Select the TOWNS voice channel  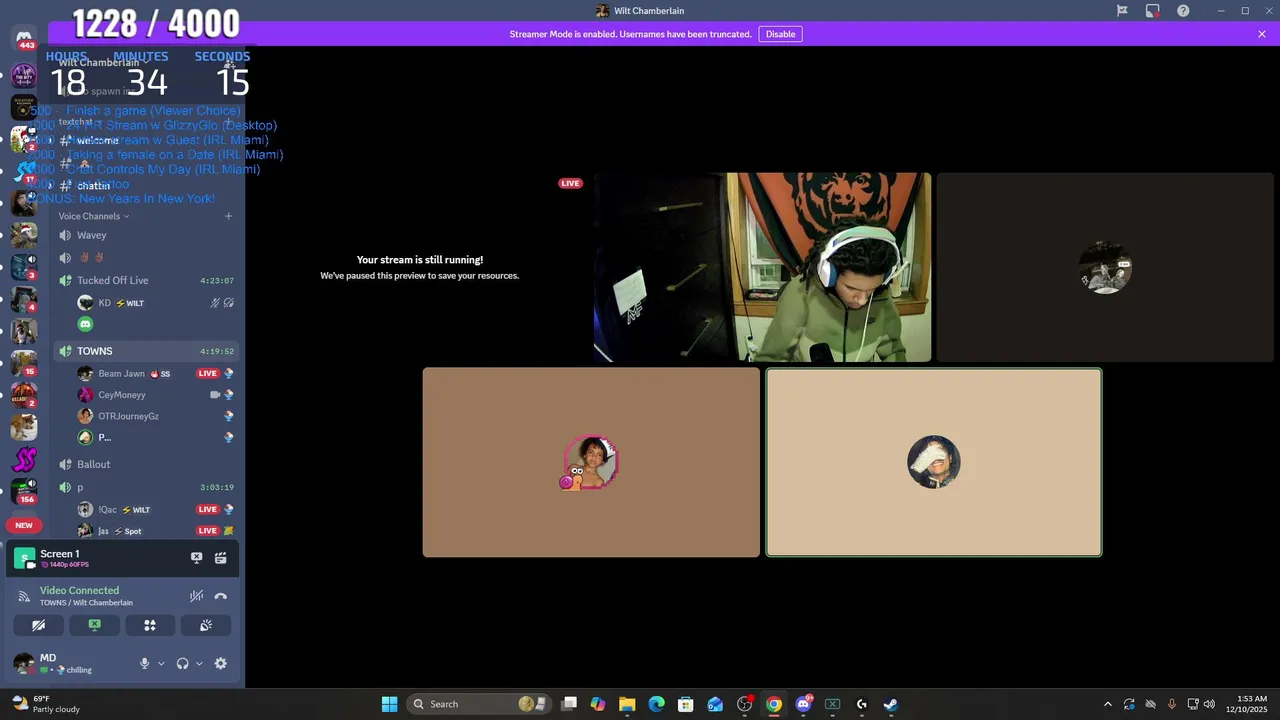coord(146,351)
